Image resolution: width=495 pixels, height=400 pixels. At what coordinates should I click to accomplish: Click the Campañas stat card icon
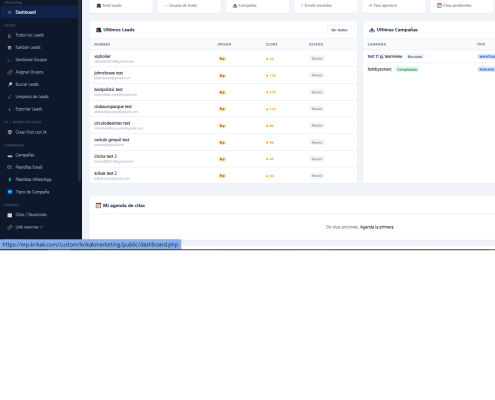[235, 6]
